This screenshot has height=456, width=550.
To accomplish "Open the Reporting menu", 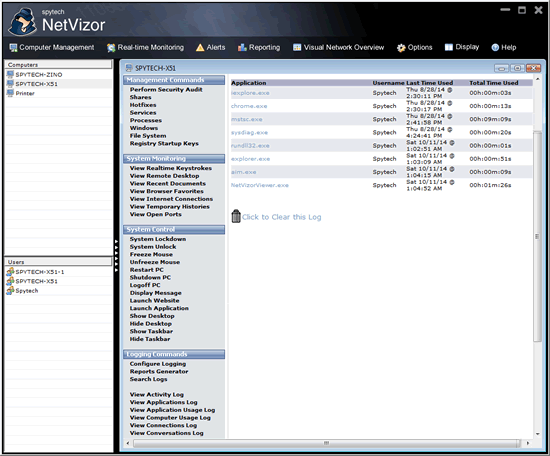I will point(259,47).
